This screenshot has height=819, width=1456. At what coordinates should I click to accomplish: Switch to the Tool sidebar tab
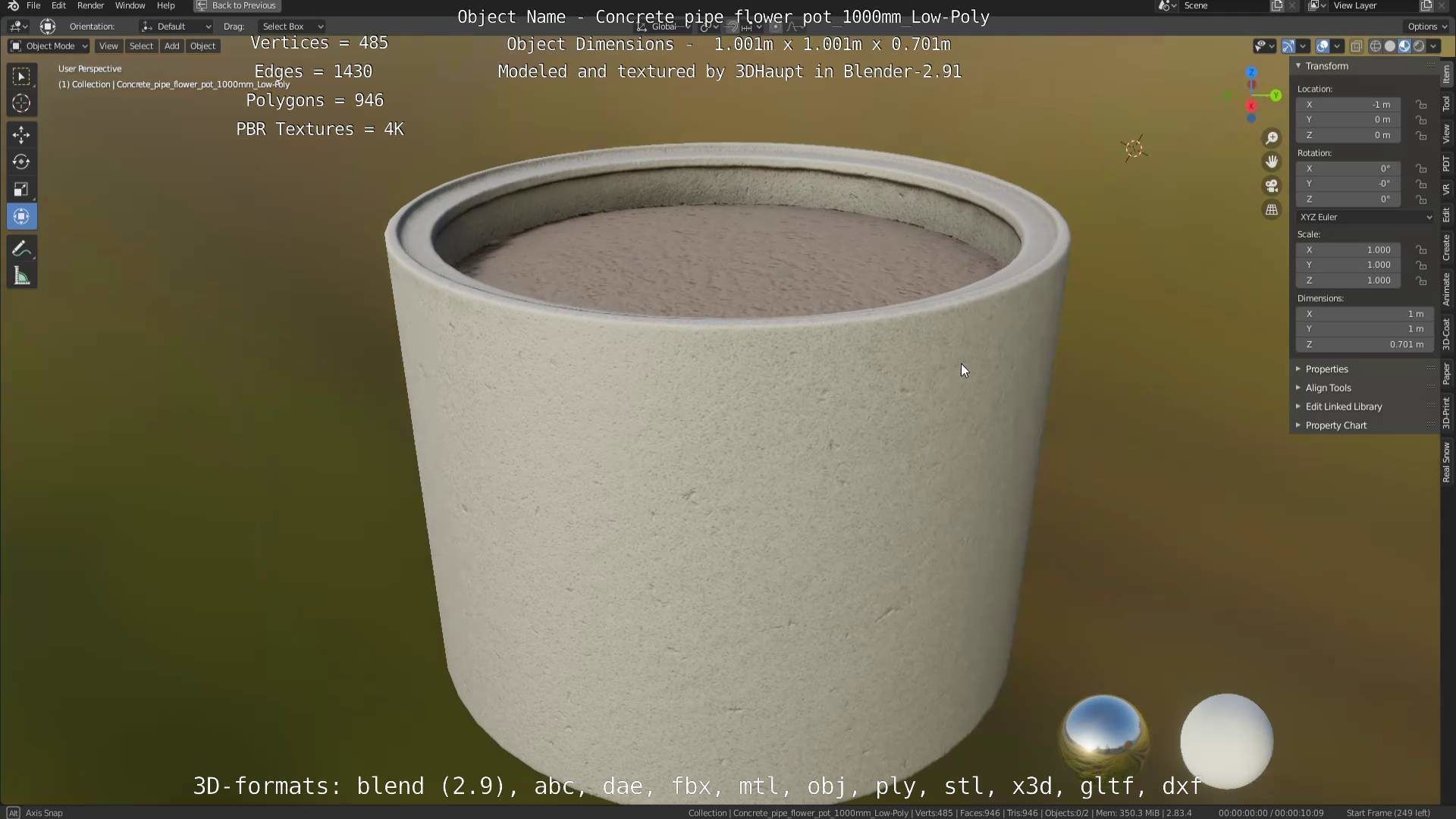1447,103
